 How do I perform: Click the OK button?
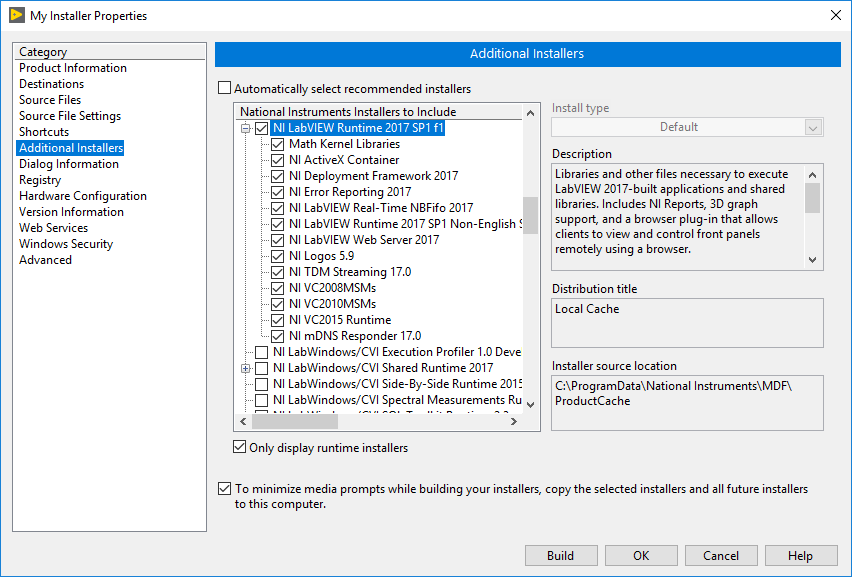click(x=641, y=555)
